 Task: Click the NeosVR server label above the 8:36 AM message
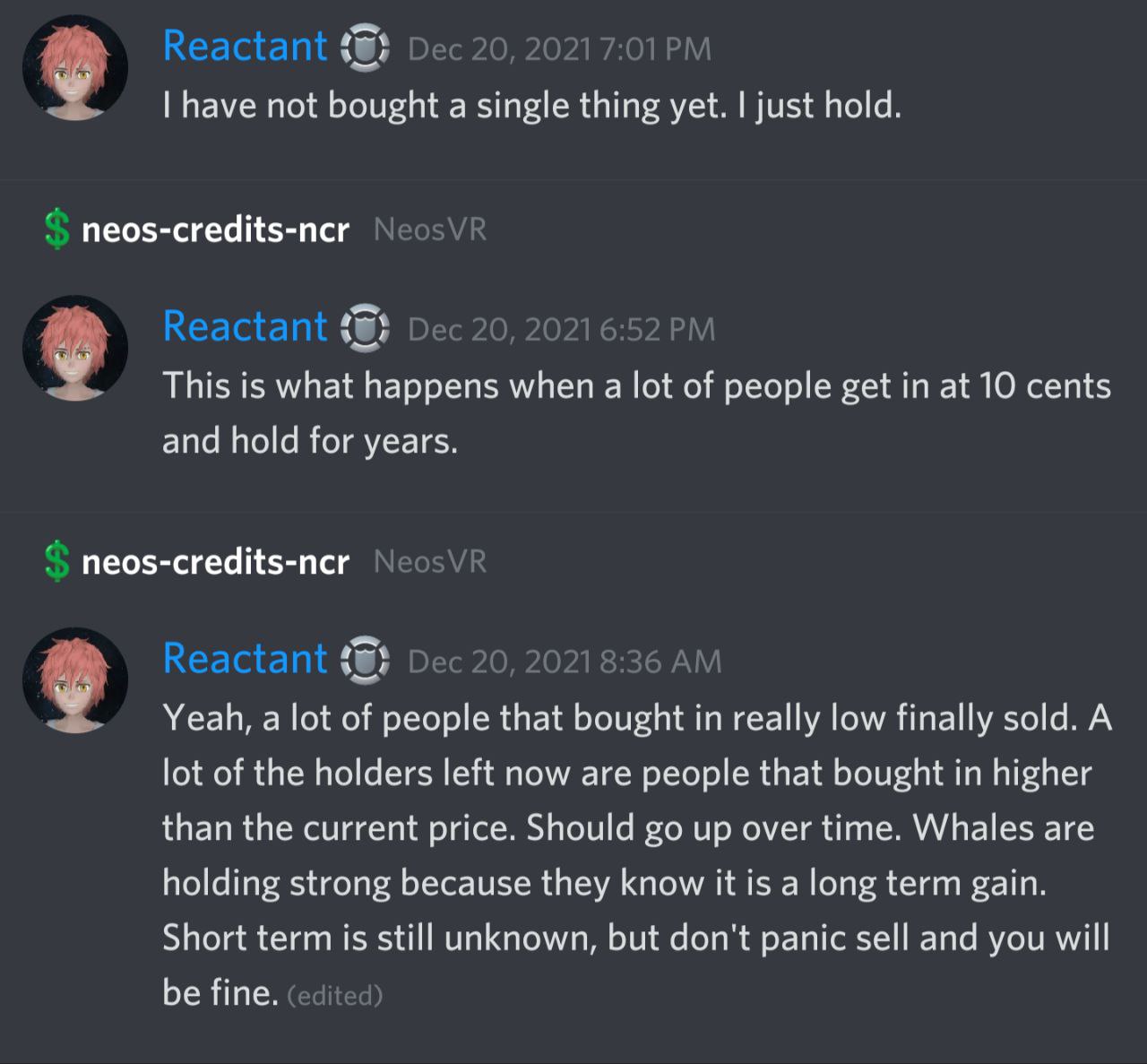pos(430,562)
